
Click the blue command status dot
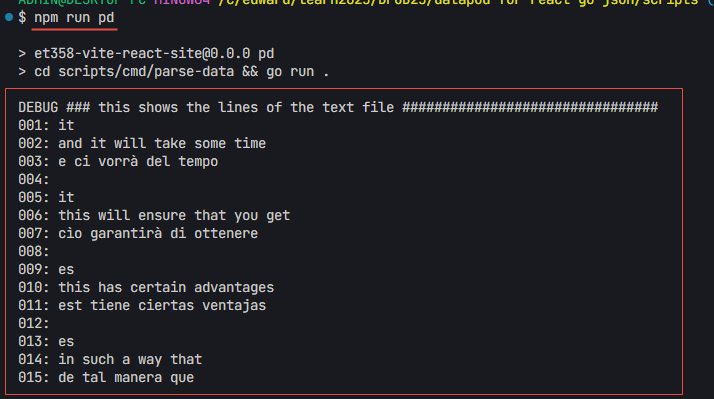click(x=9, y=18)
